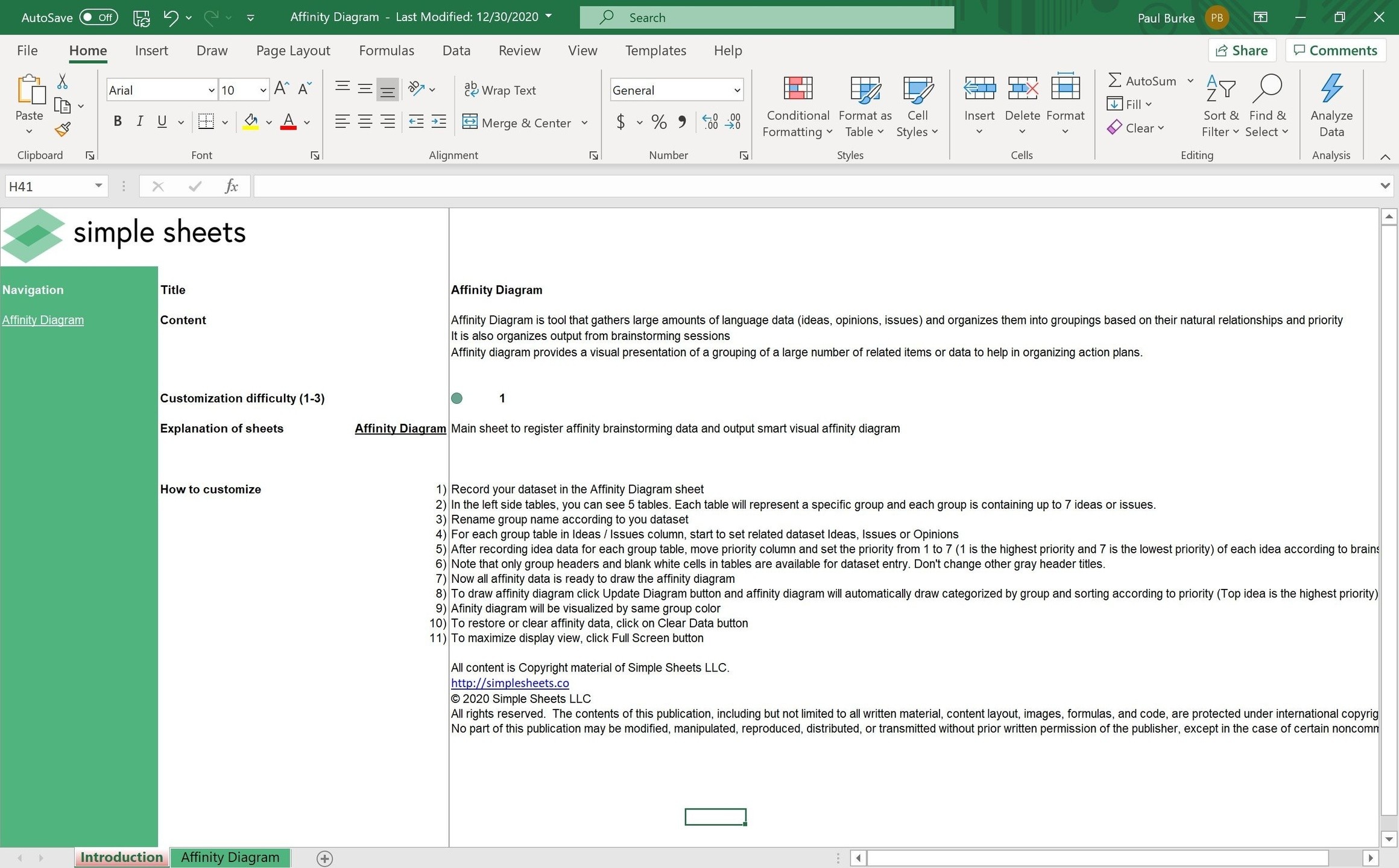This screenshot has width=1399, height=868.
Task: Toggle Wrap Text option
Action: (x=500, y=90)
